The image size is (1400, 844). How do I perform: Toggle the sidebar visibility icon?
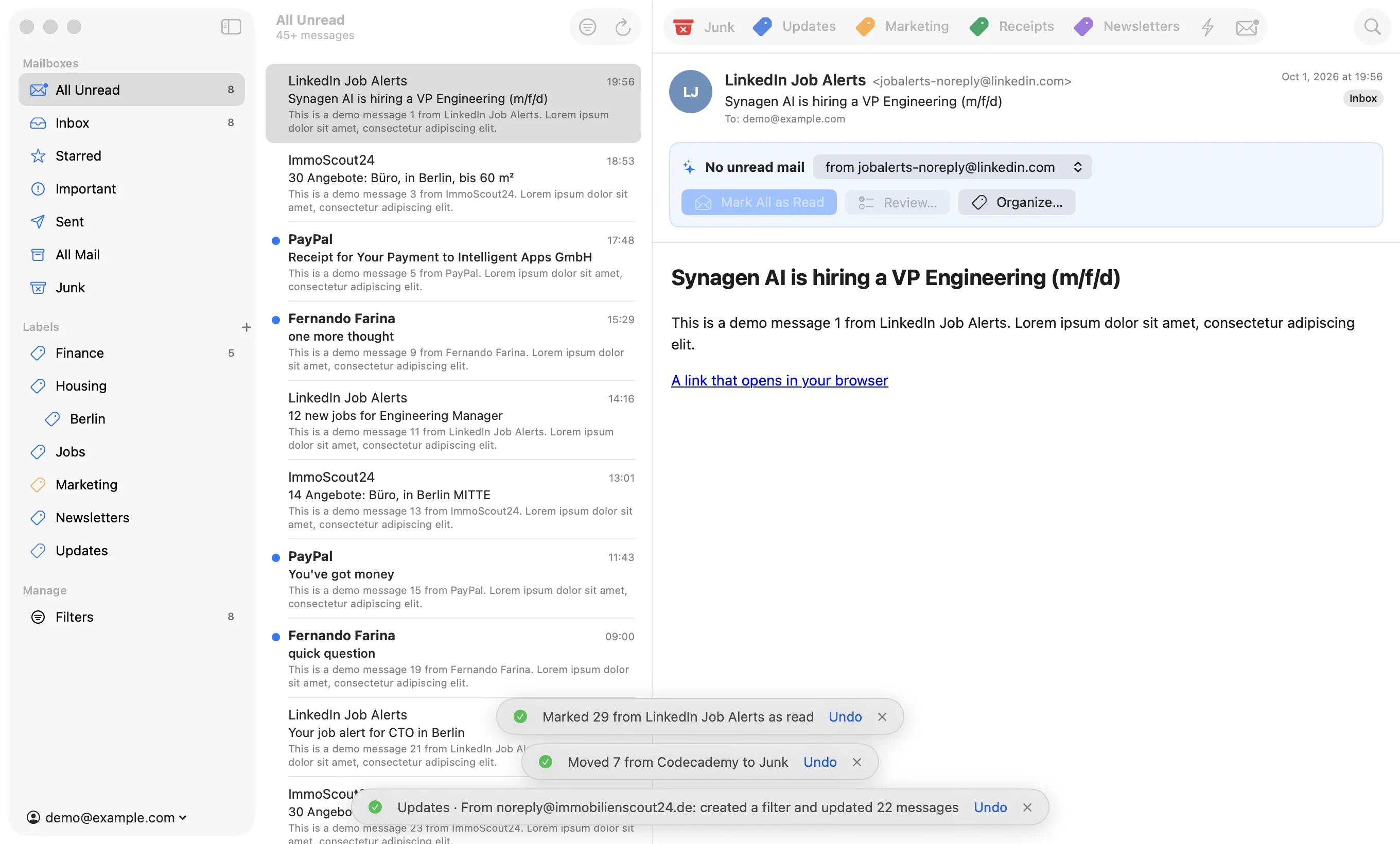click(x=231, y=27)
